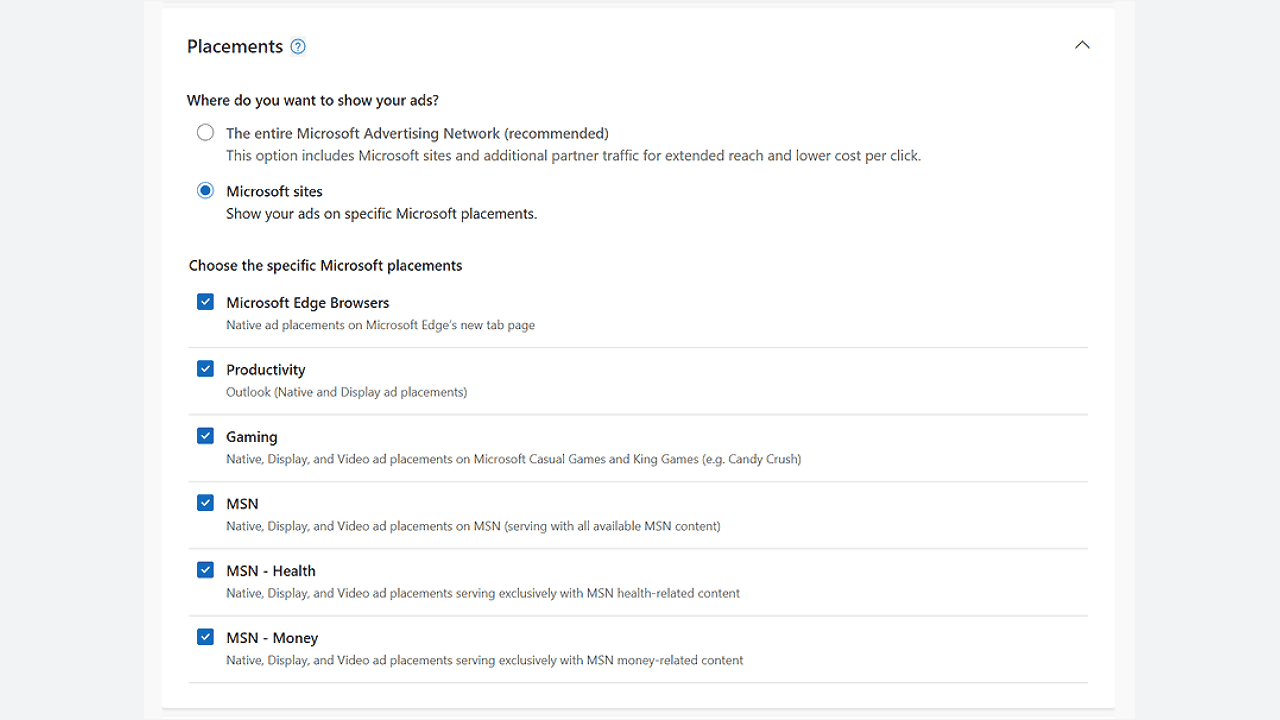This screenshot has height=720, width=1280.
Task: Toggle the MSN - Money checkbox
Action: click(205, 636)
